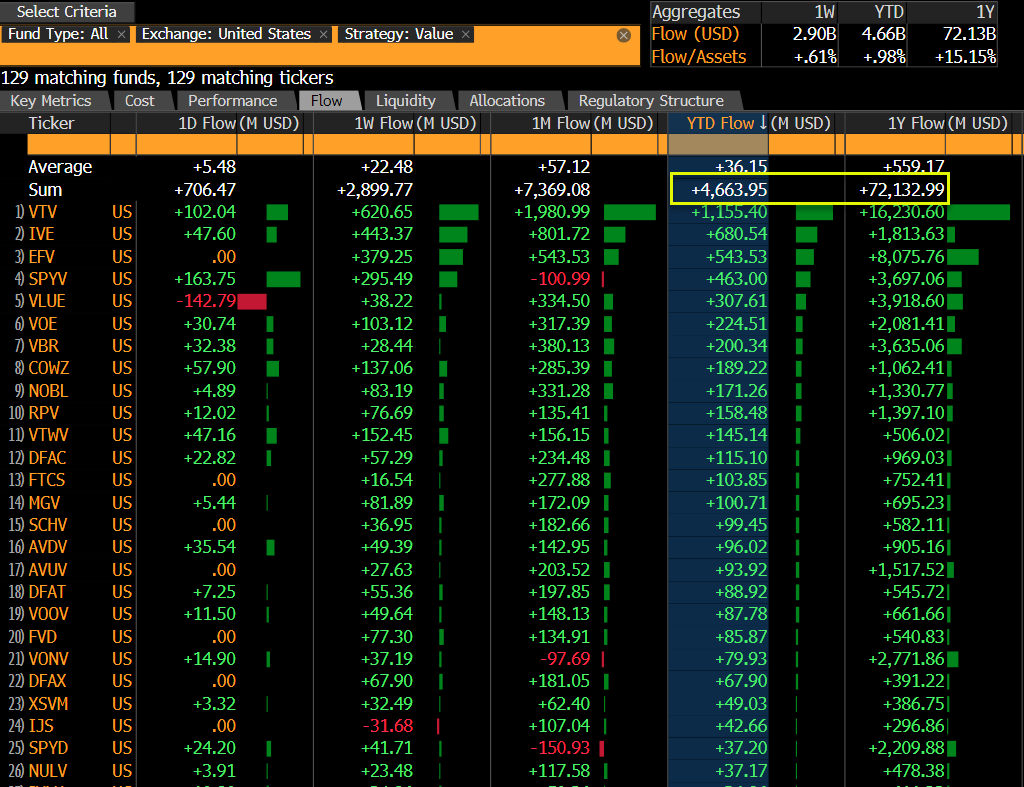Click SPYV's -100.99 1M flow value

[x=560, y=279]
